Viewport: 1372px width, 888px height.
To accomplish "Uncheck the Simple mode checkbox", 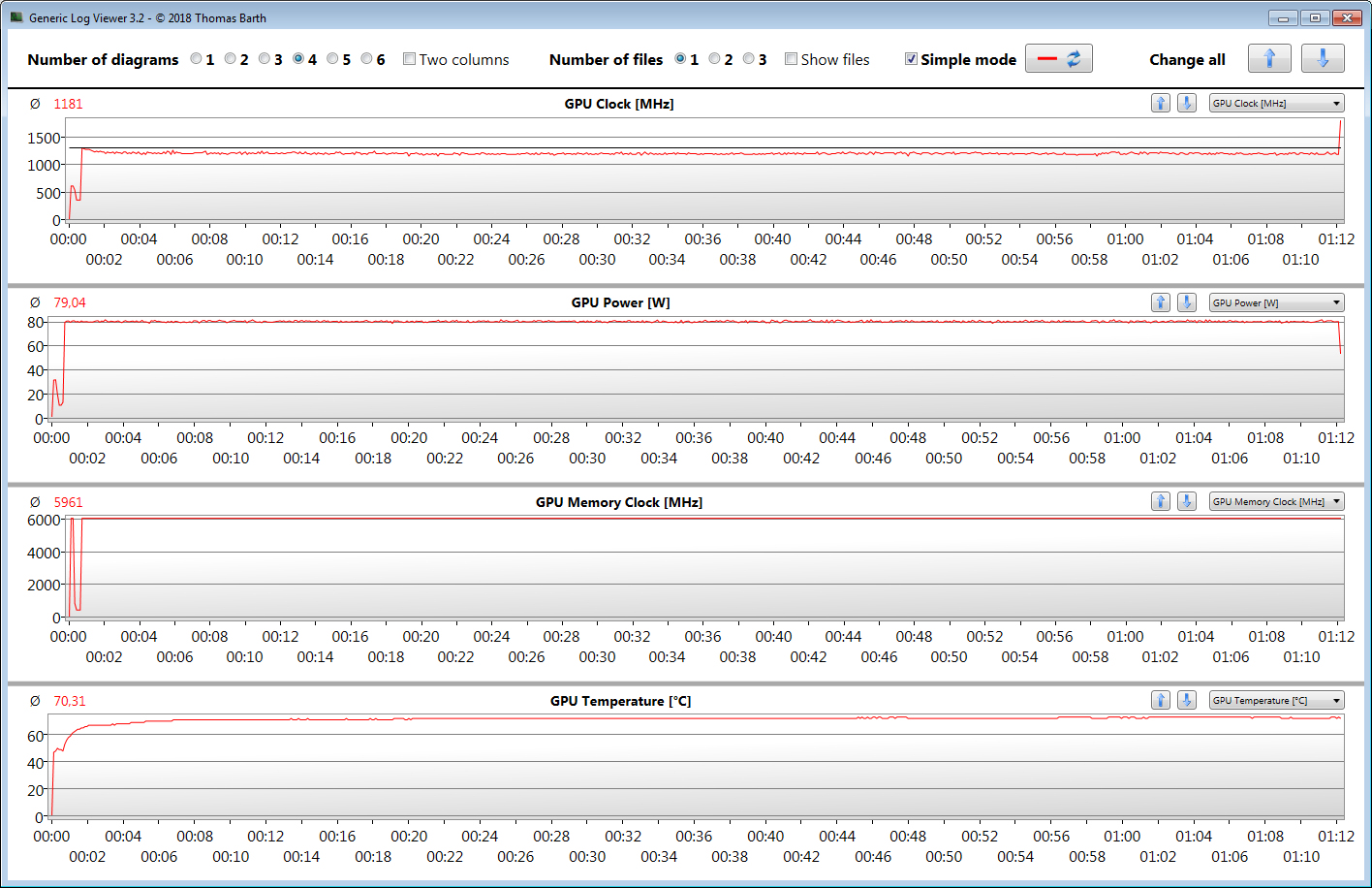I will [x=911, y=59].
